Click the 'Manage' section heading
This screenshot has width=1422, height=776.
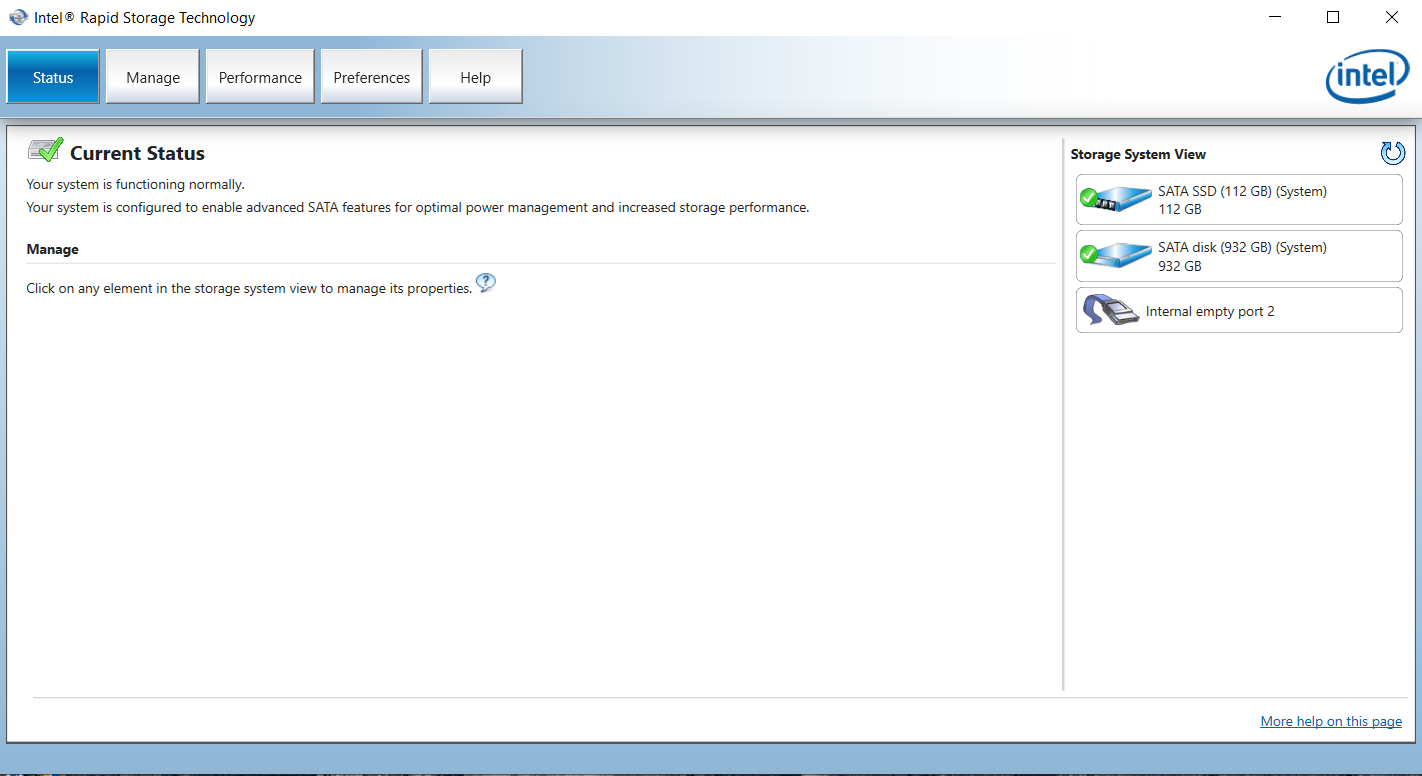[52, 249]
